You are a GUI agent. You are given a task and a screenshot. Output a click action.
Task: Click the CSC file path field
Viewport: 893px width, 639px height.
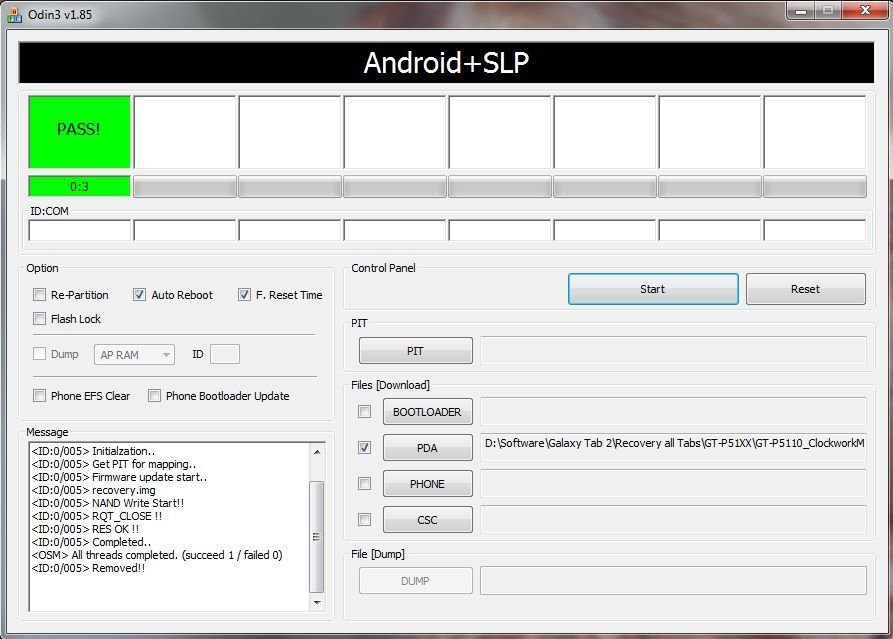coord(674,519)
